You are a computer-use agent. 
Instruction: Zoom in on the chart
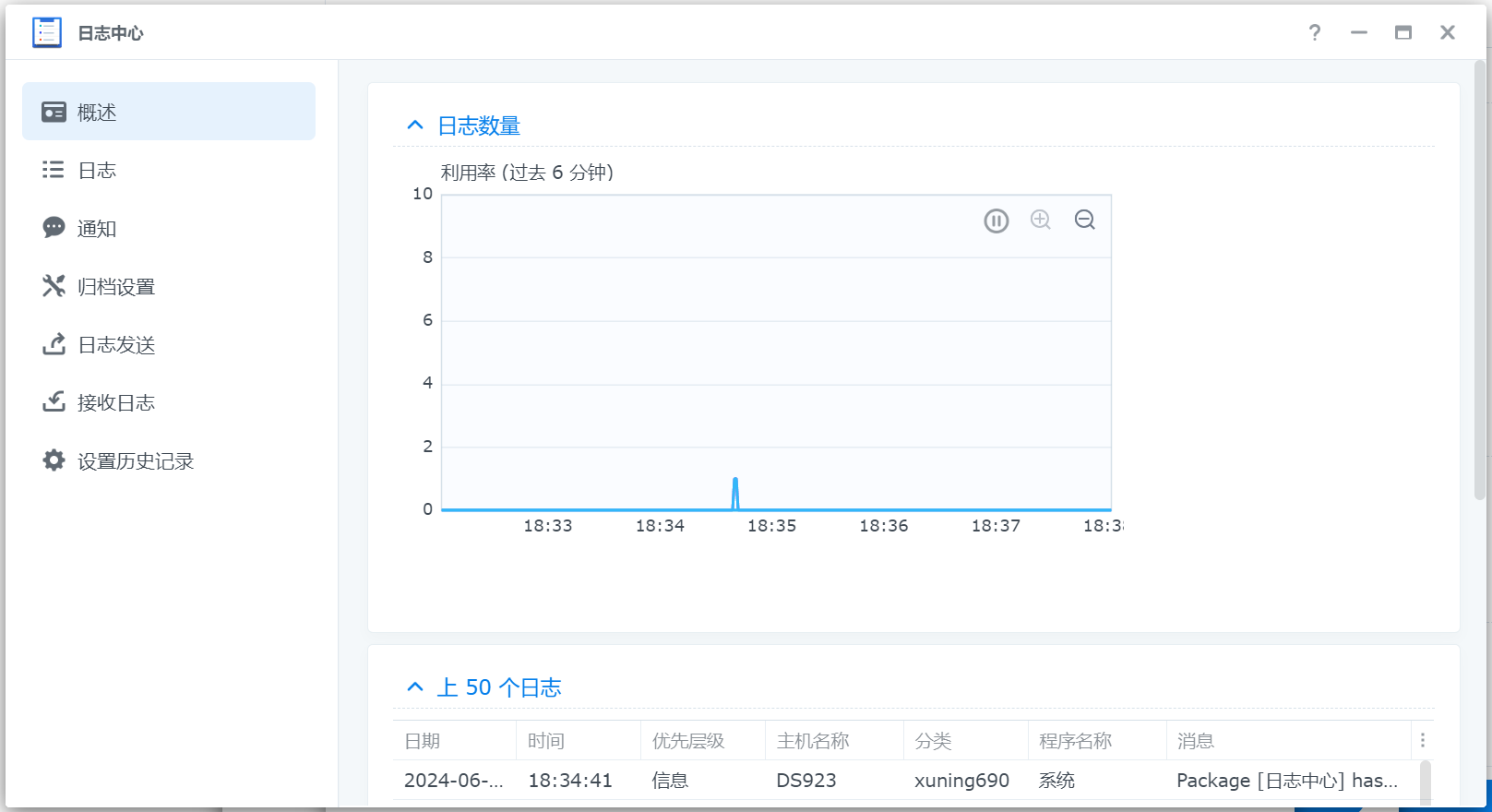tap(1041, 220)
